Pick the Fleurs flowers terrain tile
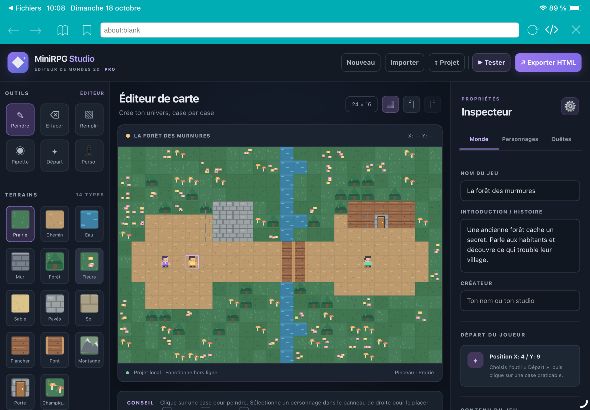590x410 pixels. point(89,266)
